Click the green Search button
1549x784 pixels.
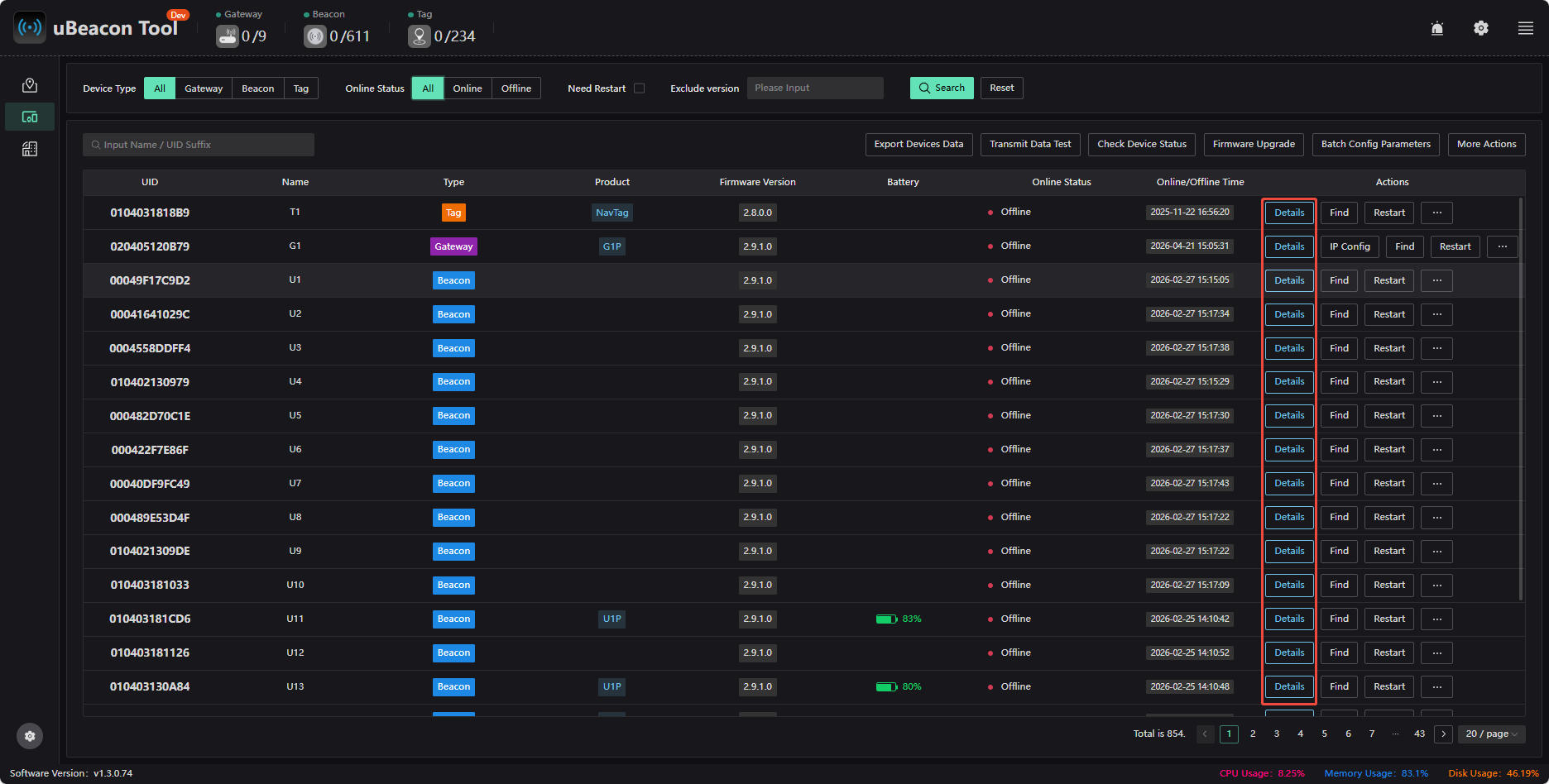(942, 88)
